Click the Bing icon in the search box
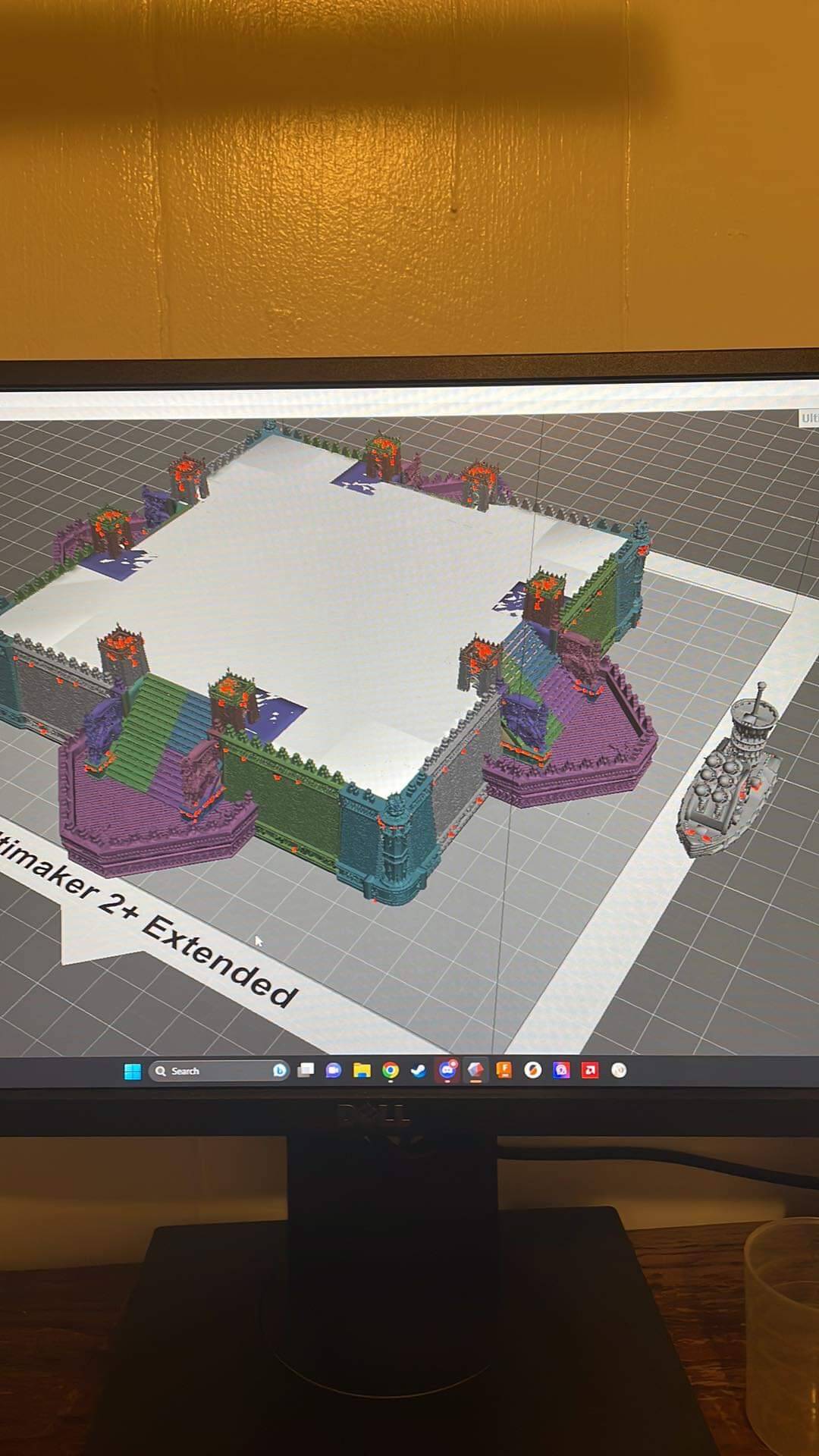Screen dimensions: 819x1456 [280, 1071]
